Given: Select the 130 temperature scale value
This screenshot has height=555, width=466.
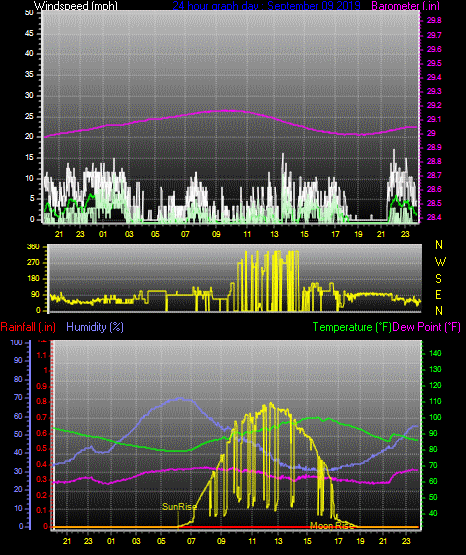Looking at the screenshot, I should click(x=435, y=369).
